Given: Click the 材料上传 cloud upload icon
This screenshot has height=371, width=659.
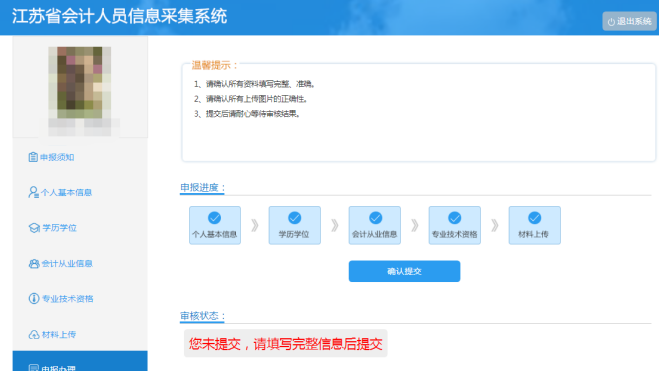Looking at the screenshot, I should pos(34,334).
